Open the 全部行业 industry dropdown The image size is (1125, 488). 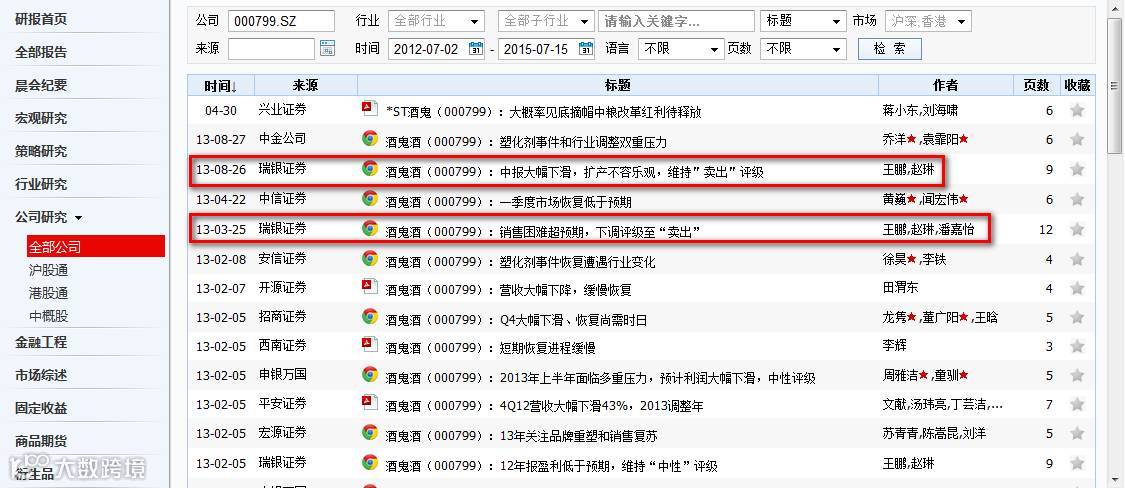point(436,22)
